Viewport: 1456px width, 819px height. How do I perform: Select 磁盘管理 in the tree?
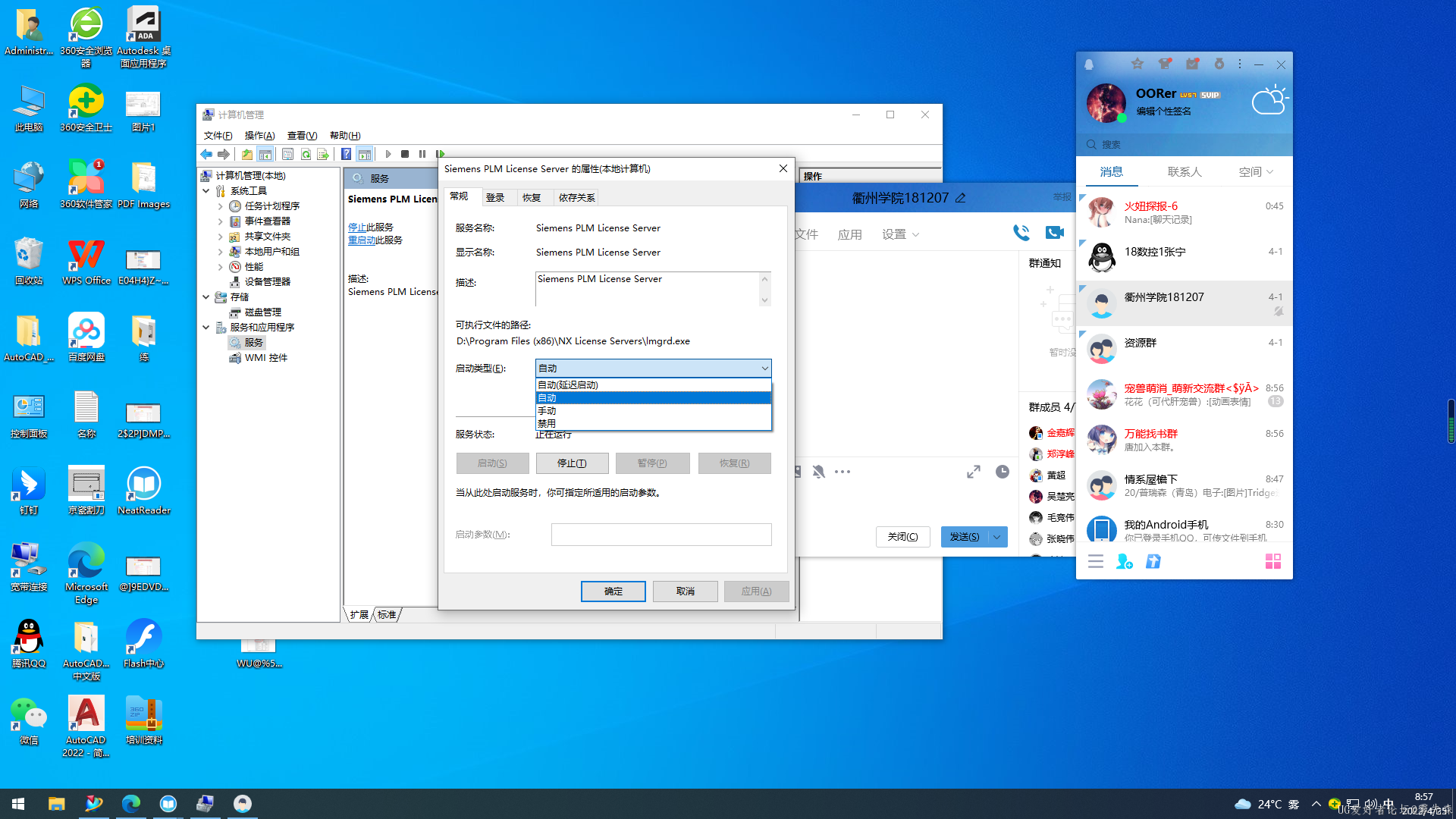(x=262, y=312)
